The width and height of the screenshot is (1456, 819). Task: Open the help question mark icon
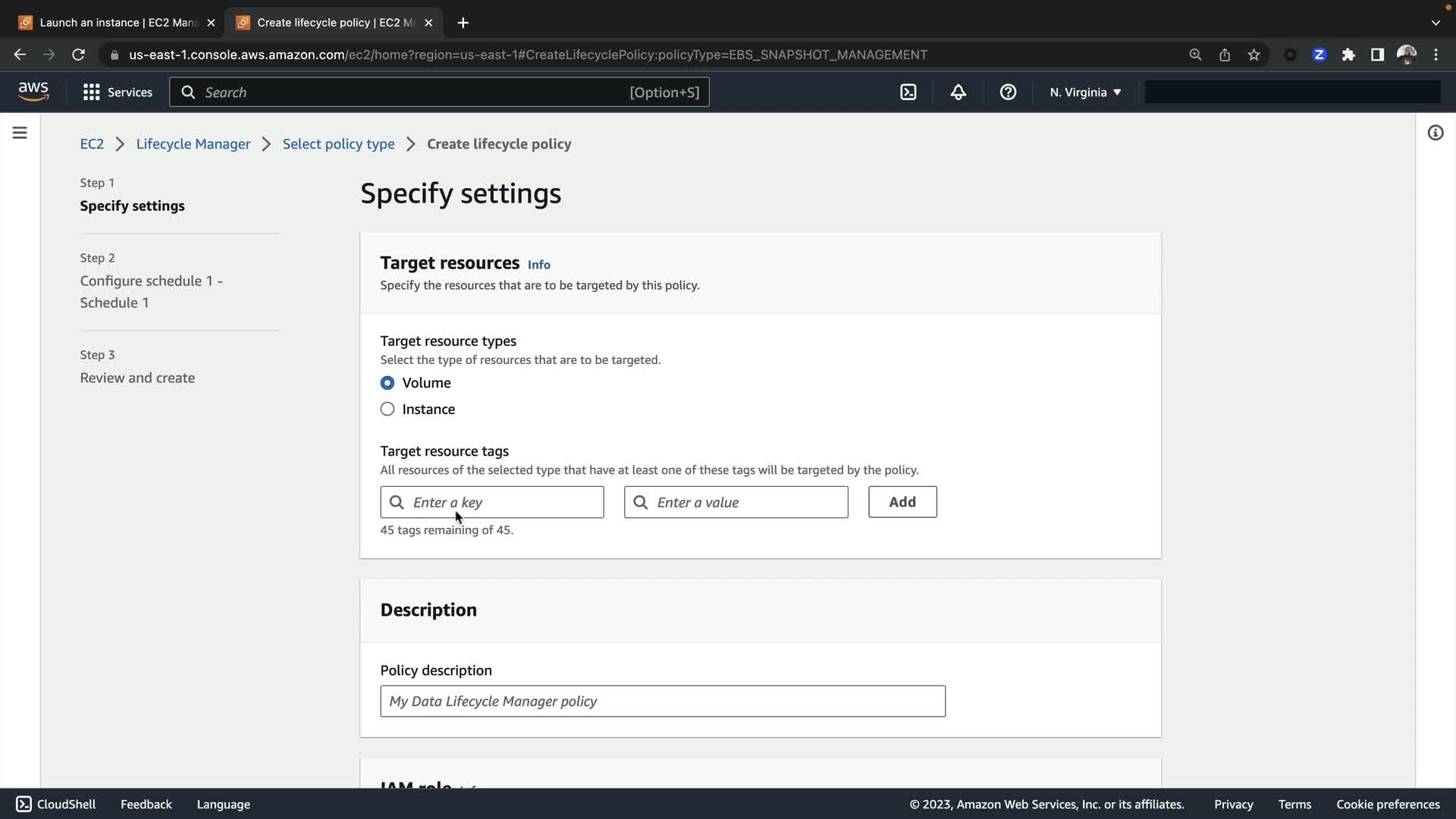[x=1008, y=93]
